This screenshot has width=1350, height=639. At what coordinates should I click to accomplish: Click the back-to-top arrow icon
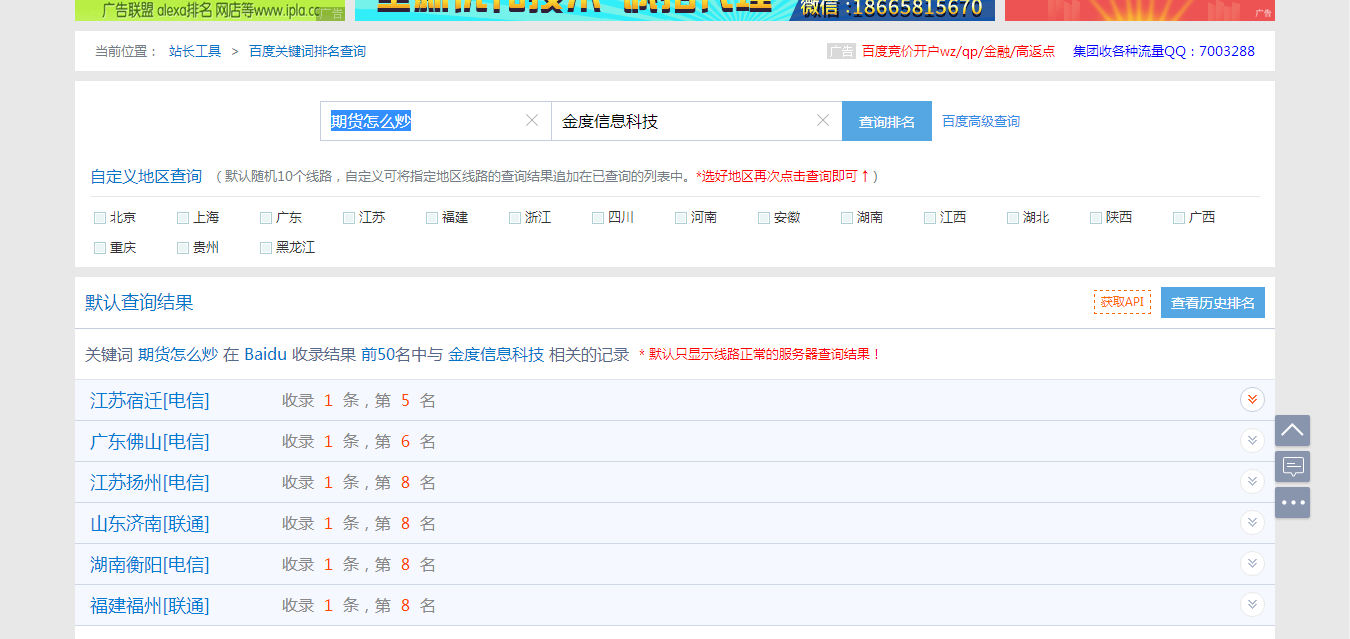(x=1292, y=430)
